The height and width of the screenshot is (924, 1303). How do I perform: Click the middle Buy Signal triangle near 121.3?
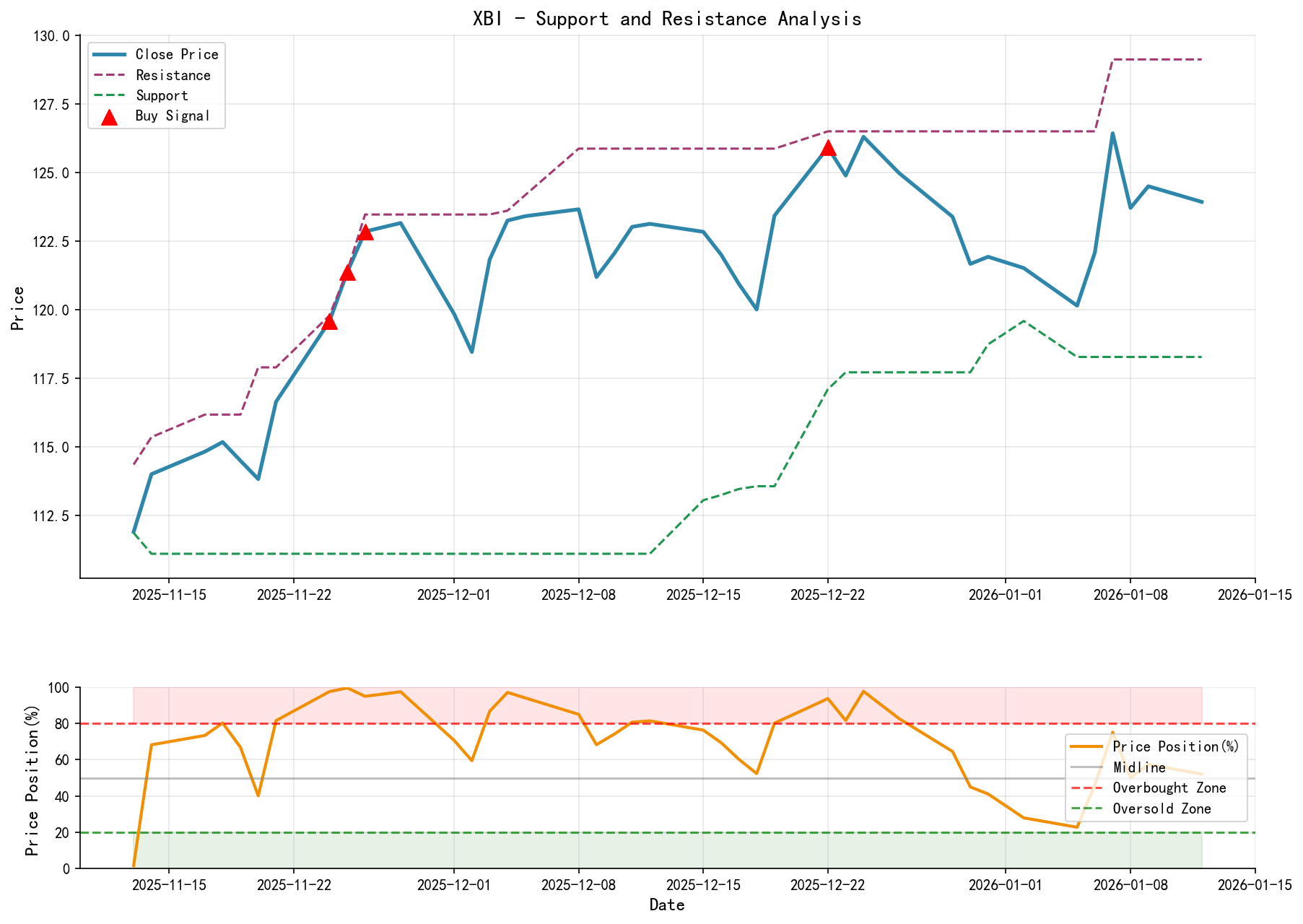pos(347,274)
